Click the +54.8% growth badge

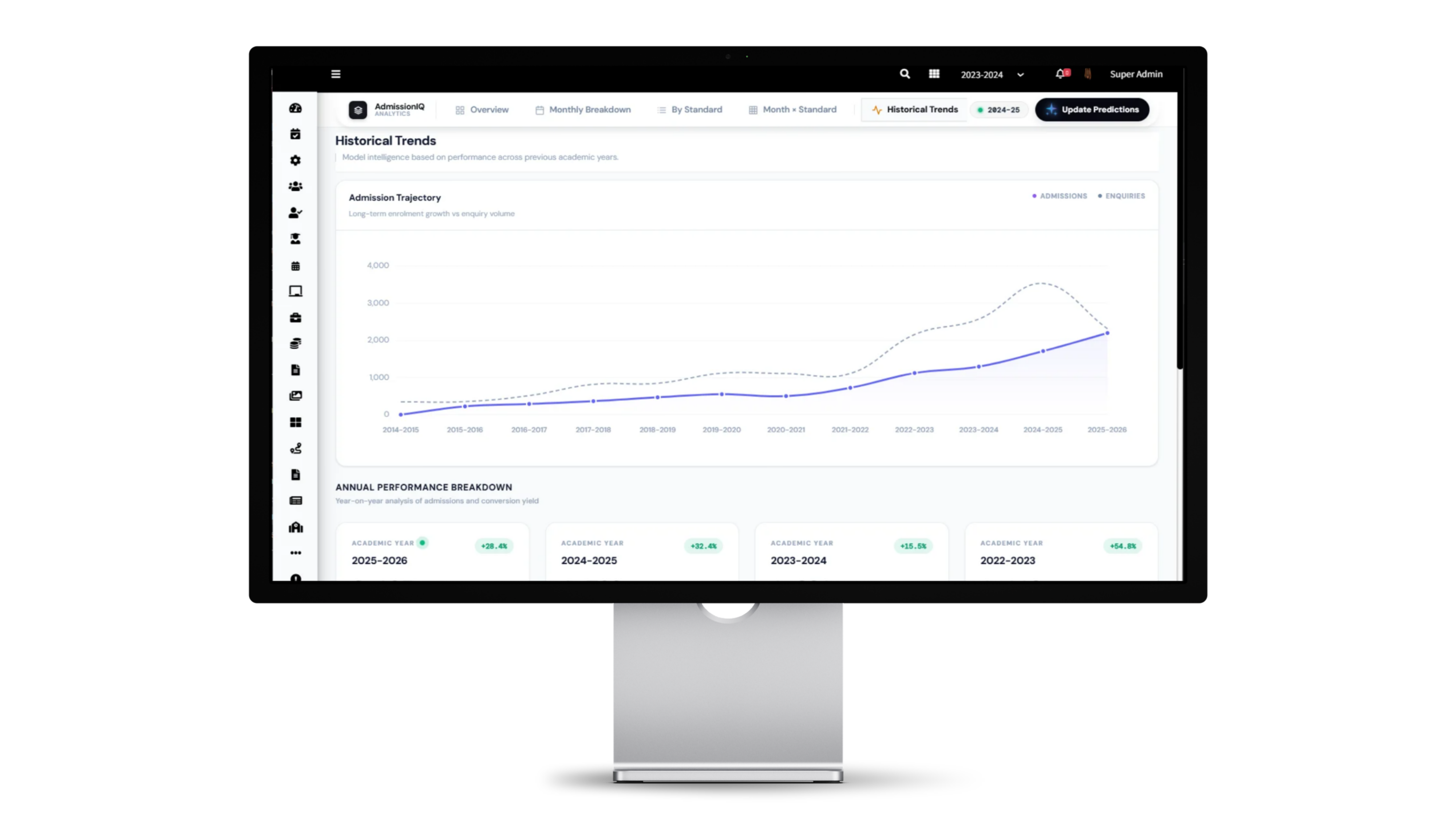(1123, 546)
